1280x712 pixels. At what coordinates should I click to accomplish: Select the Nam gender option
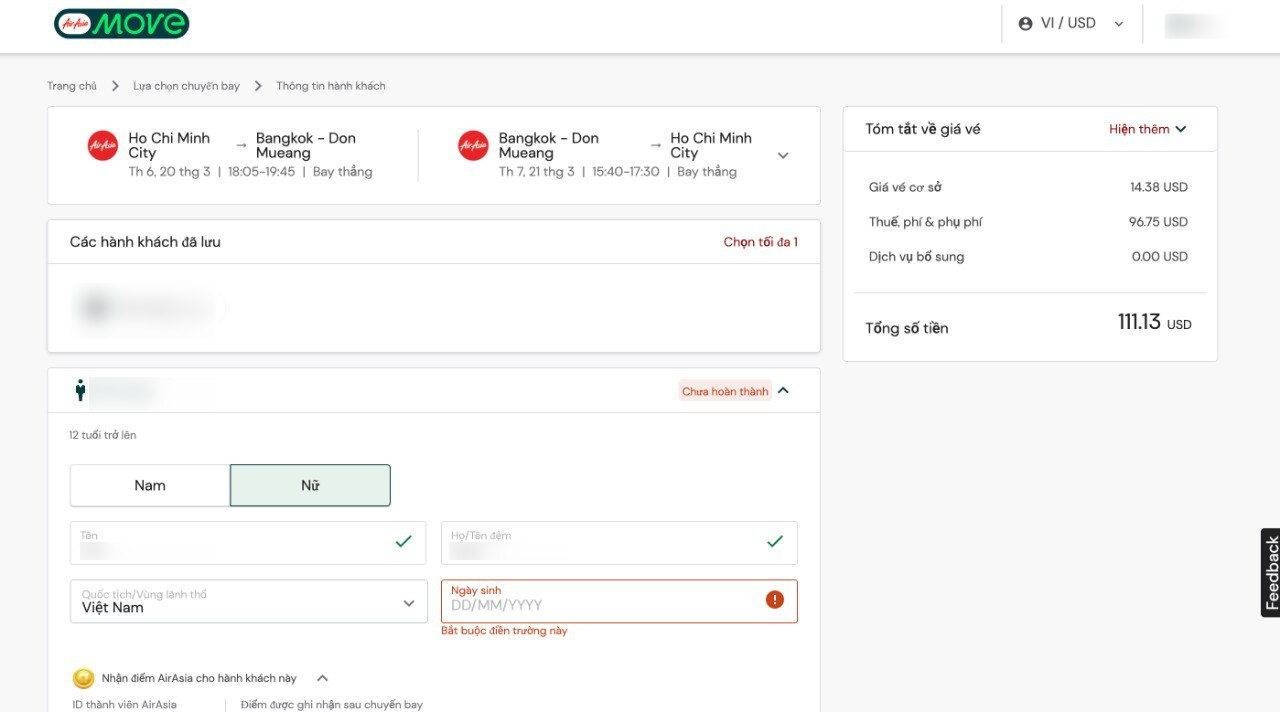148,485
